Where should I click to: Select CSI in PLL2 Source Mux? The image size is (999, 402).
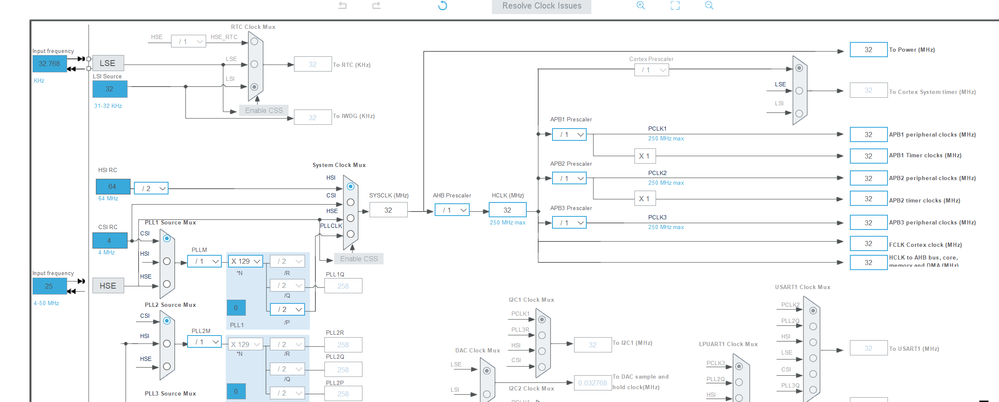(x=166, y=320)
